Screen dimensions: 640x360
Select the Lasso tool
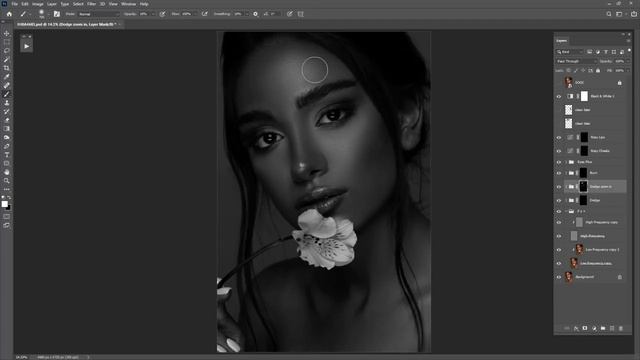pos(7,51)
